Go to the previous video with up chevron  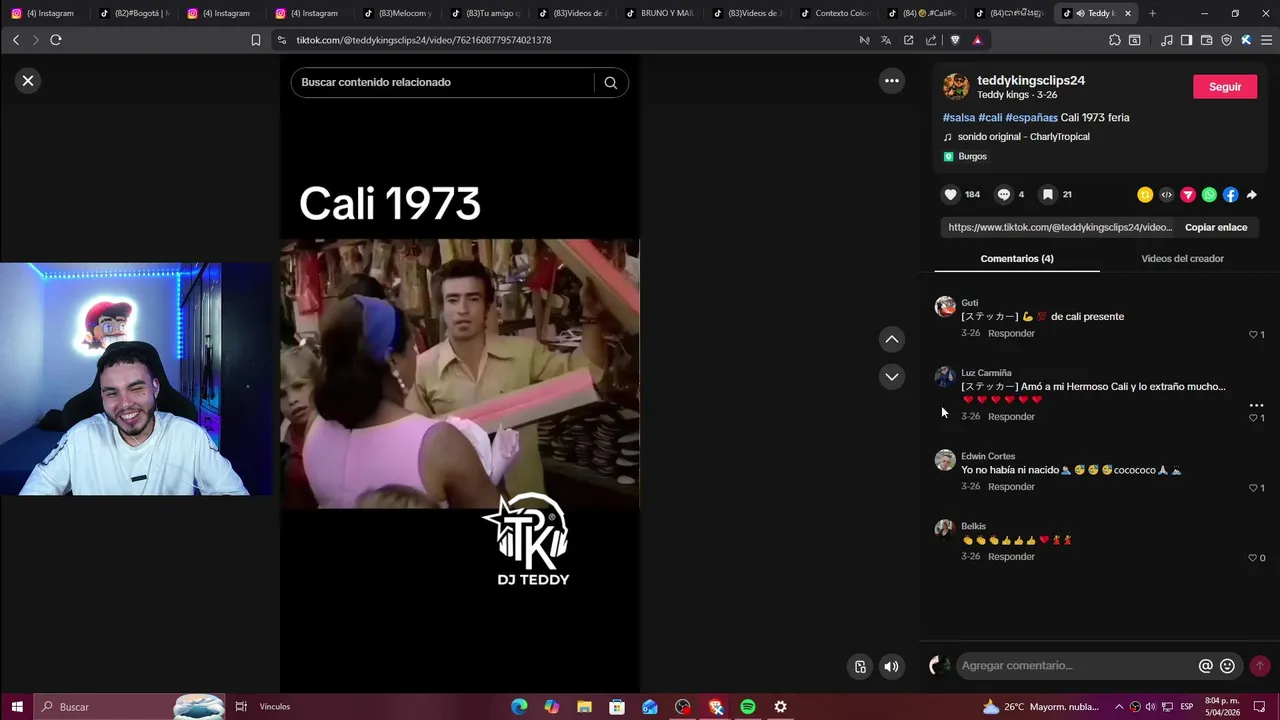[892, 339]
